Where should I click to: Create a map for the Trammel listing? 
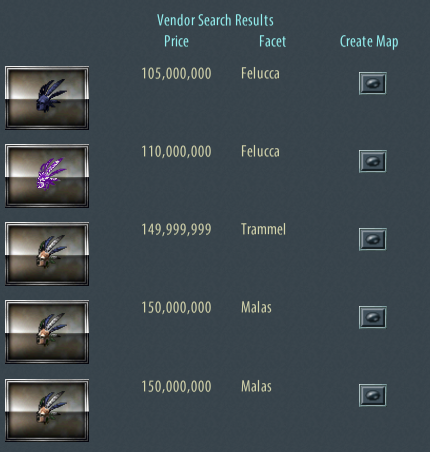coord(373,239)
